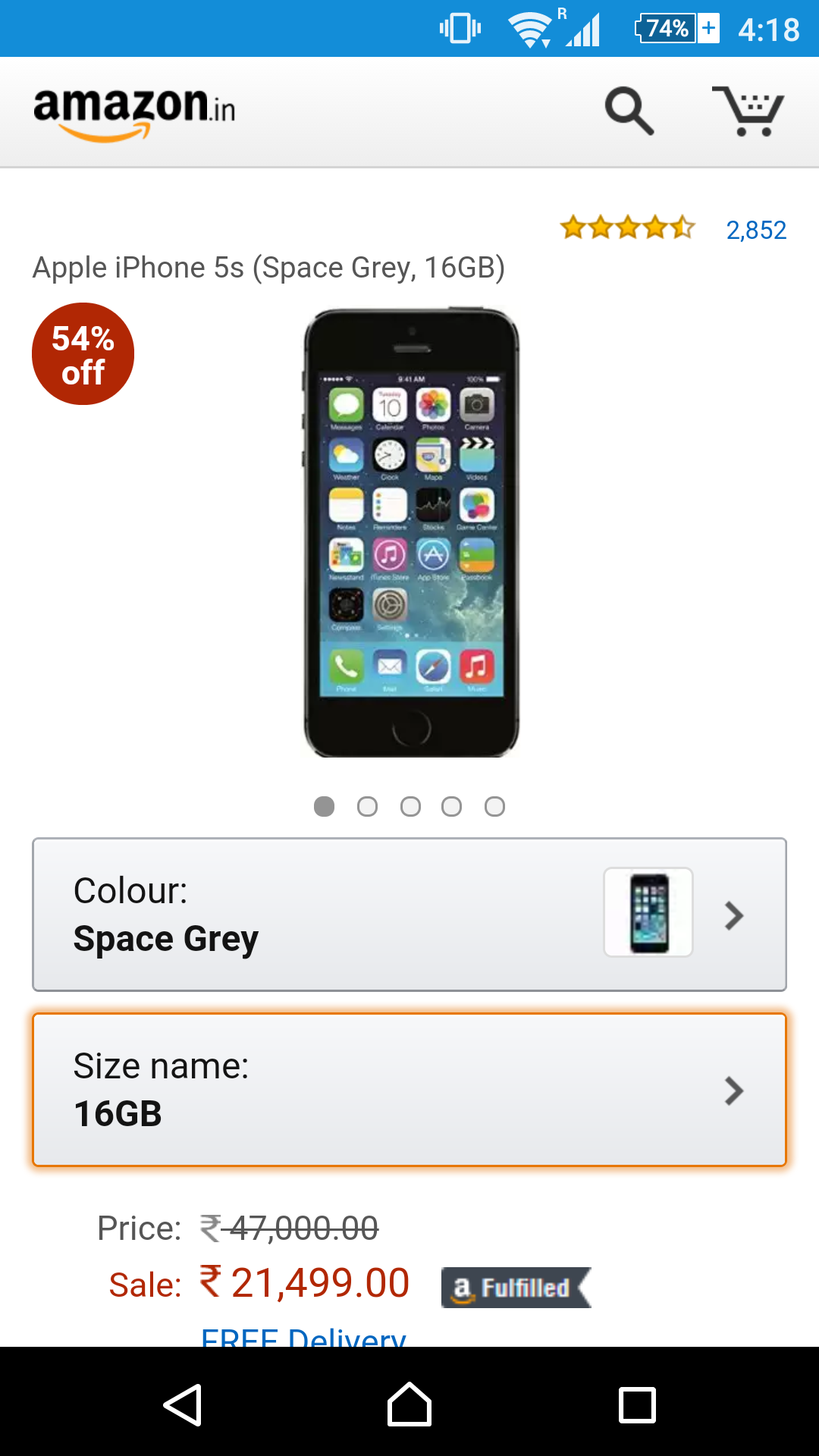Open the FREE Delivery link
This screenshot has width=819, height=1456.
click(x=303, y=1335)
